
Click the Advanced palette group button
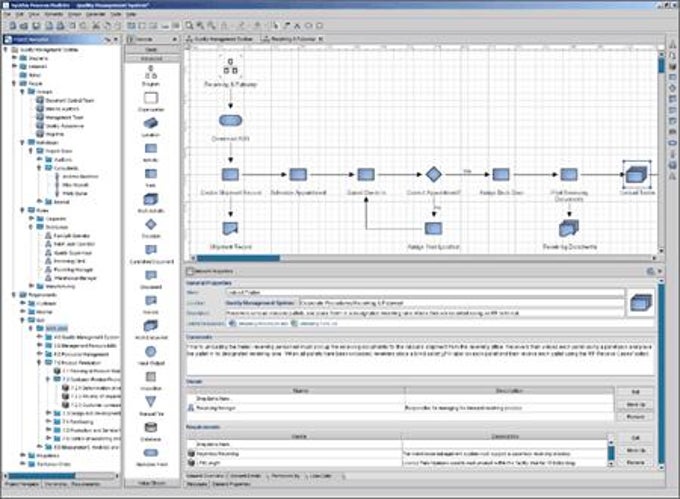coord(151,58)
